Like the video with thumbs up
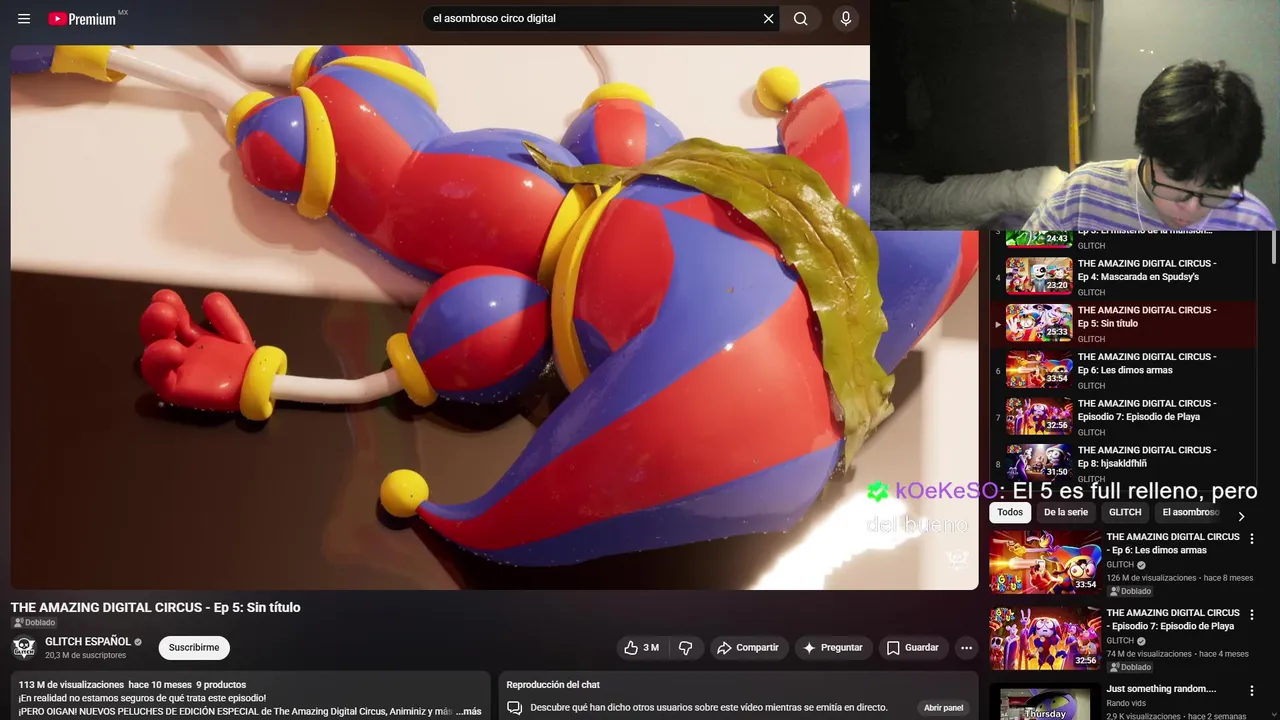This screenshot has height=720, width=1280. click(641, 648)
